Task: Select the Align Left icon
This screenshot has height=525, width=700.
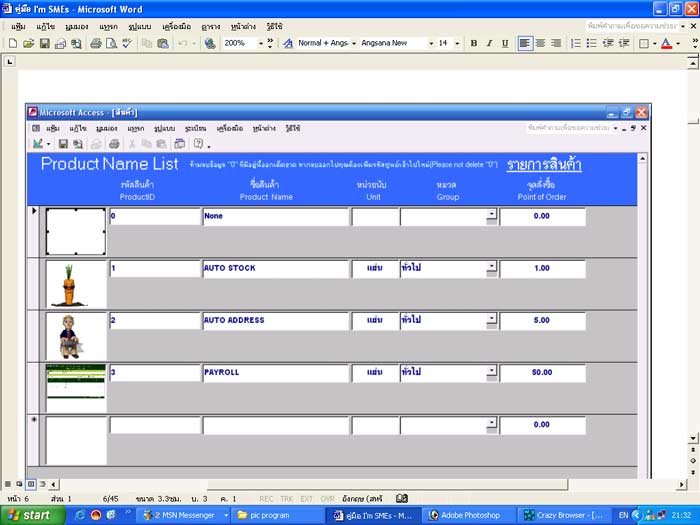Action: point(525,44)
